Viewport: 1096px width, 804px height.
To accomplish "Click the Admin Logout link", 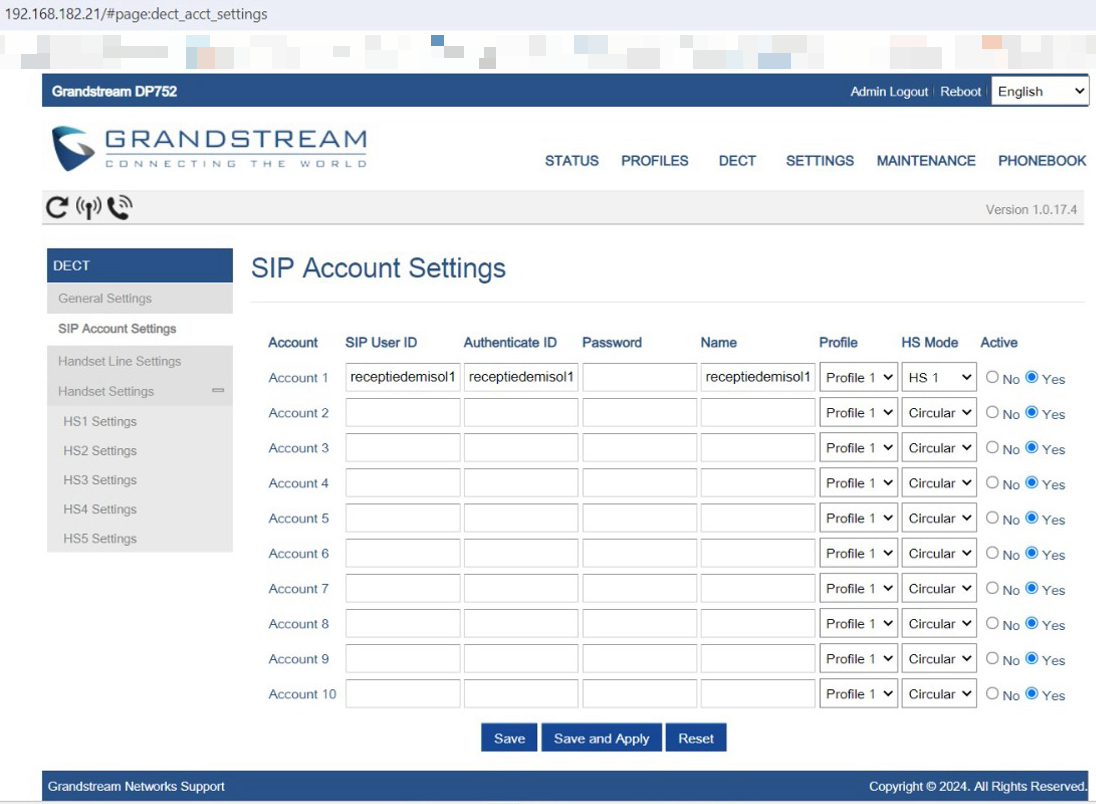I will [889, 91].
